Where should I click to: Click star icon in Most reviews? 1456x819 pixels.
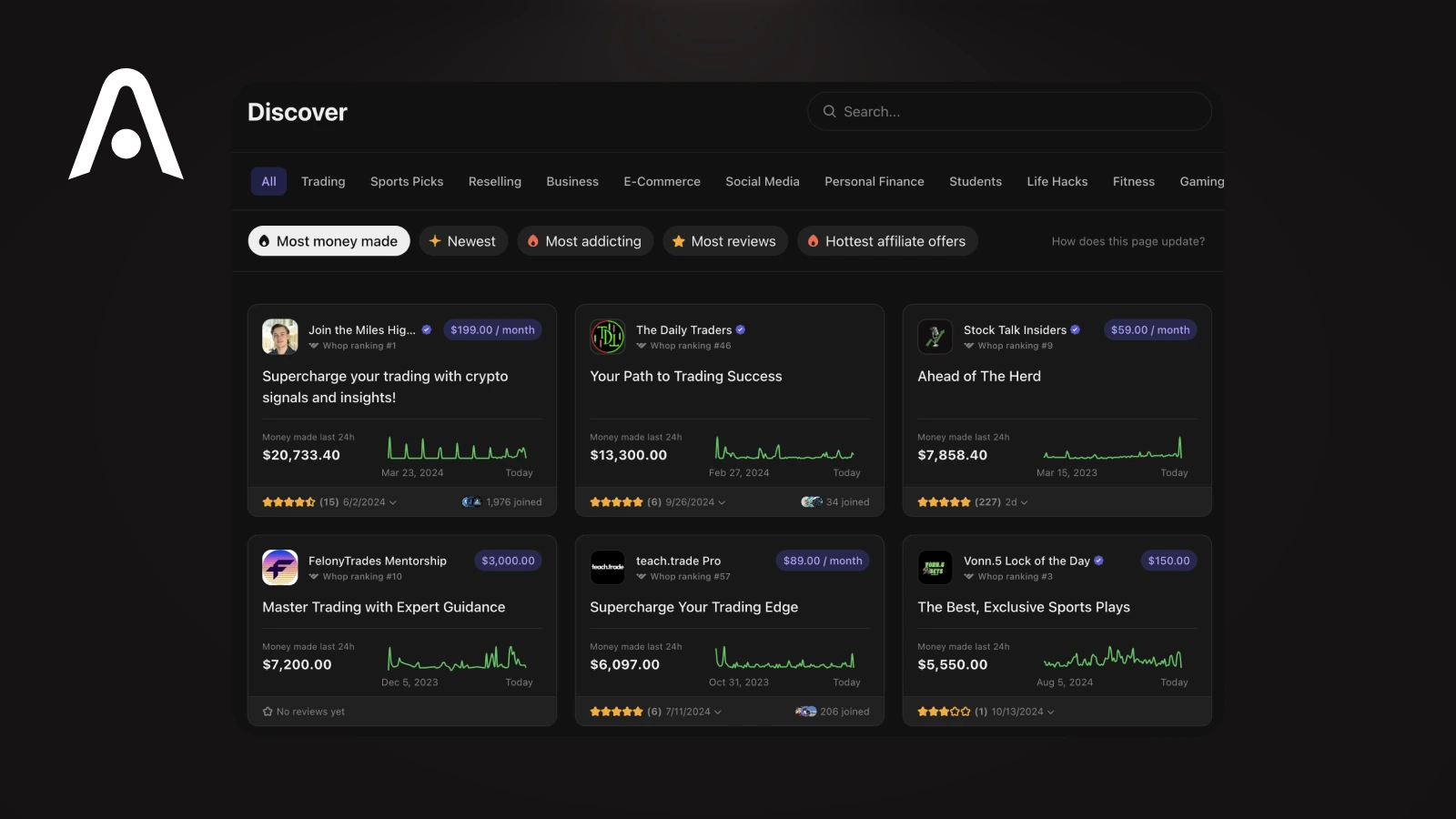[678, 241]
